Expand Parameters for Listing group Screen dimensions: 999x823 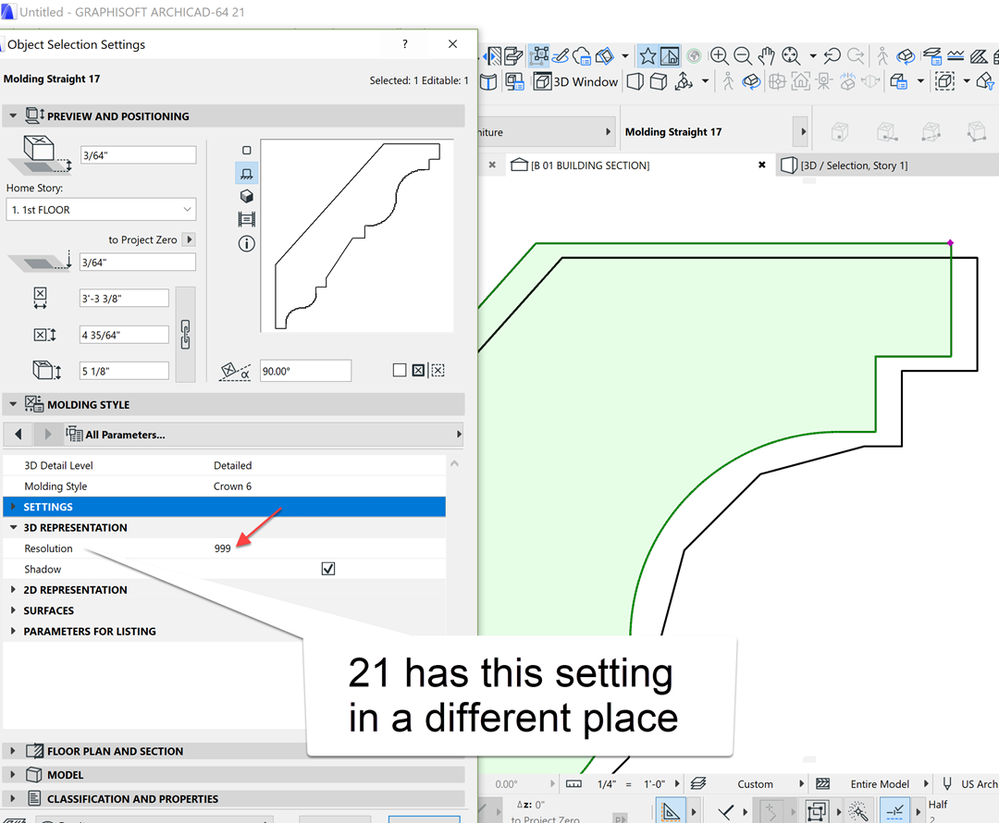coord(13,631)
